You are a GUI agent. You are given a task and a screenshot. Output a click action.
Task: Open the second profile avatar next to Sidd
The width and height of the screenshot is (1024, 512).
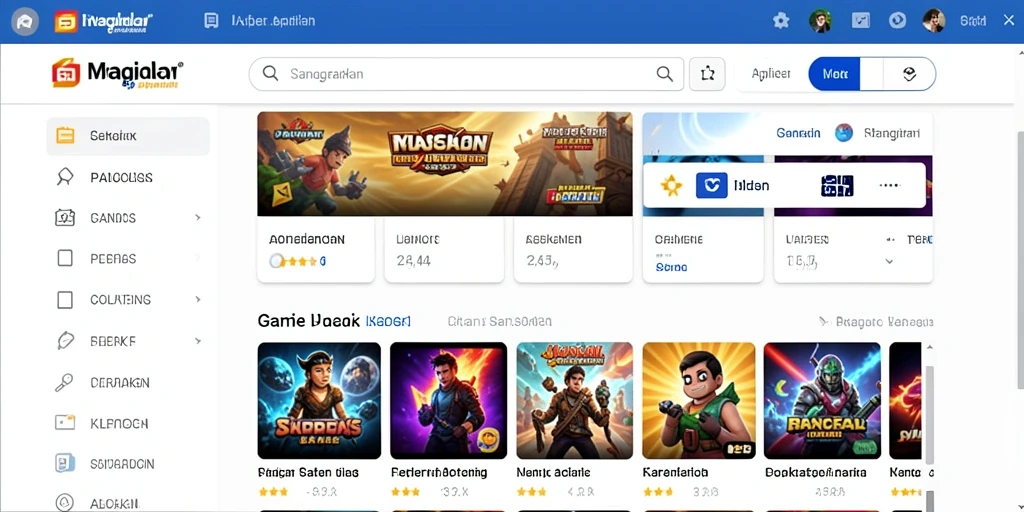tap(934, 21)
